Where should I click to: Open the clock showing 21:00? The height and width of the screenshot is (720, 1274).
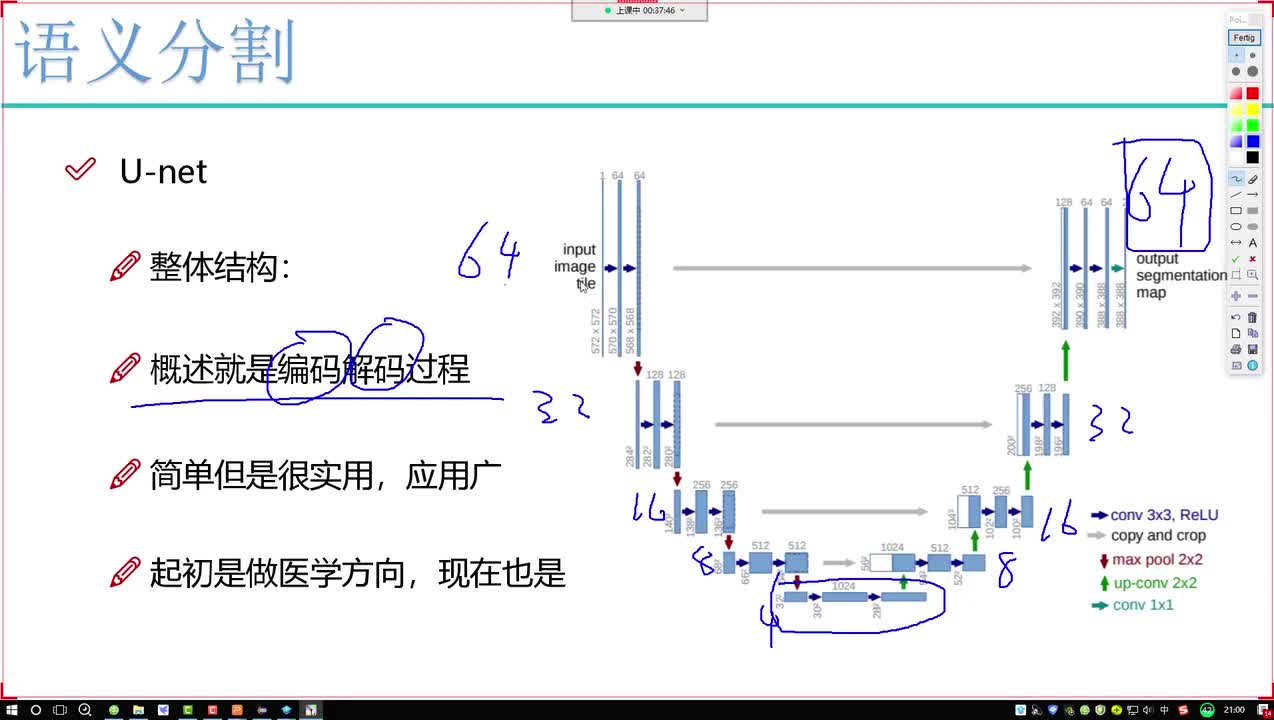click(x=1234, y=710)
